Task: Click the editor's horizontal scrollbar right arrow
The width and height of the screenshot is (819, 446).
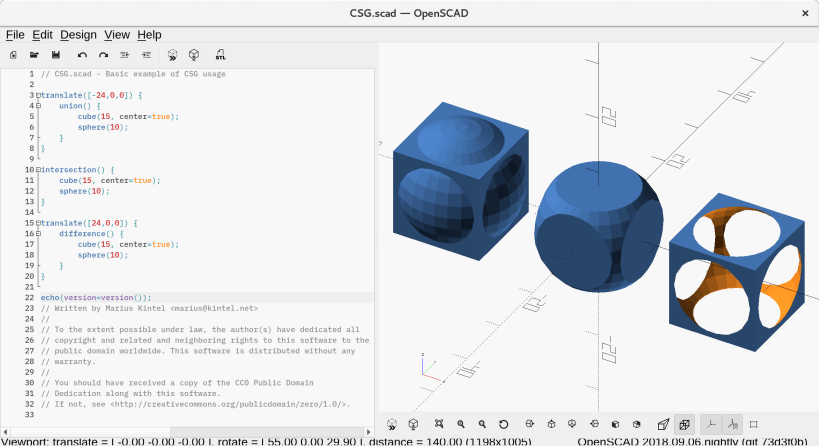Action: [369, 432]
